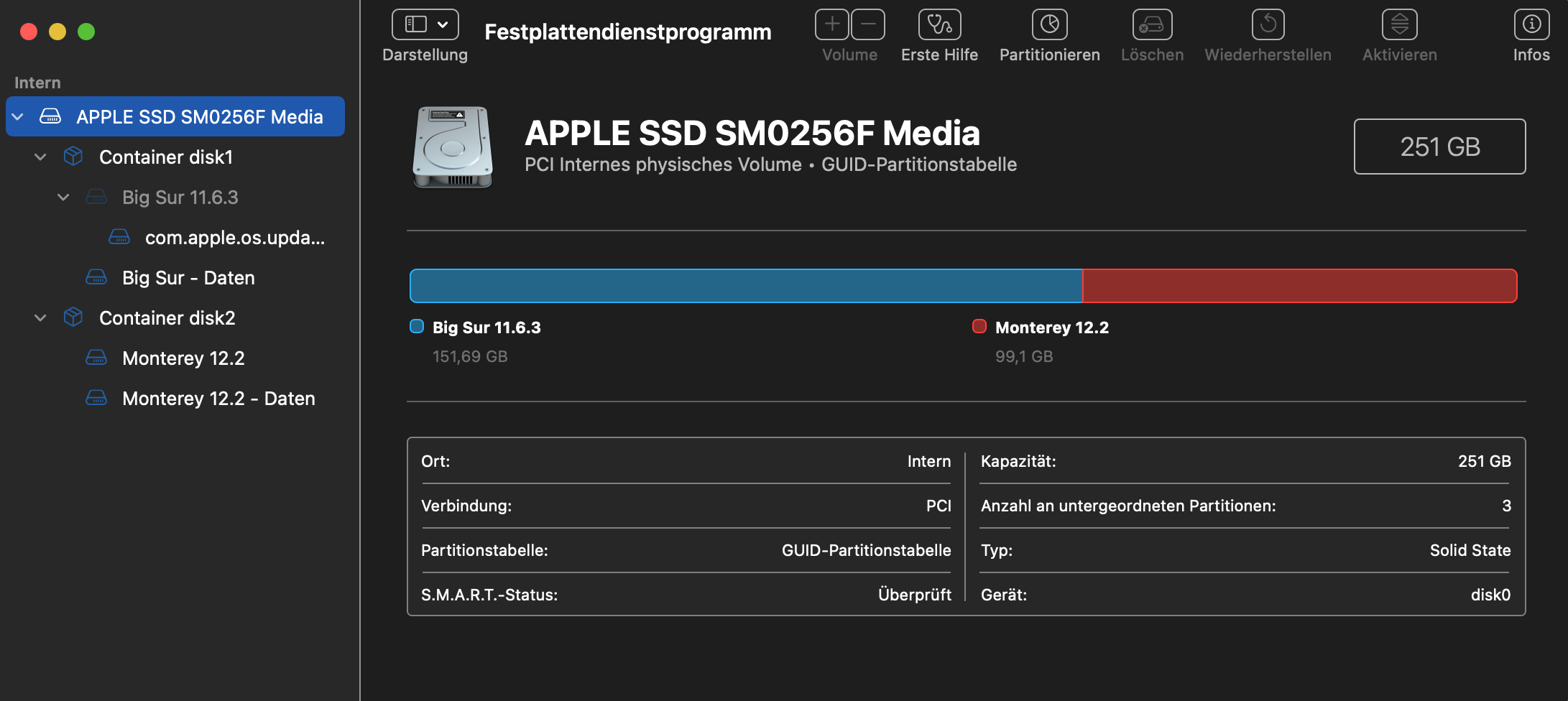Click the blue Big Sur partition bar segment
Image resolution: width=1568 pixels, height=701 pixels.
coord(745,286)
